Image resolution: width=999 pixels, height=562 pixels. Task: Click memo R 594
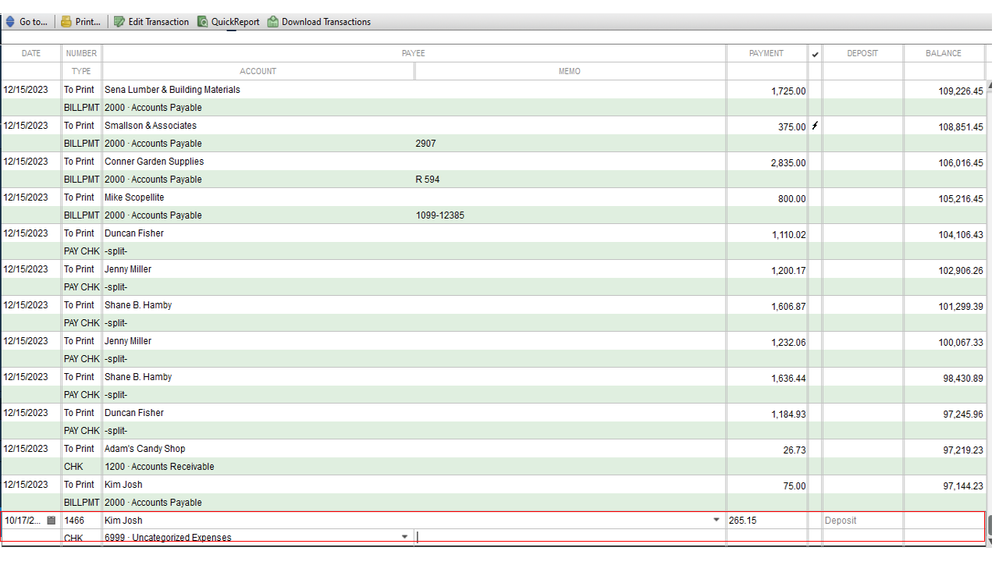(428, 180)
